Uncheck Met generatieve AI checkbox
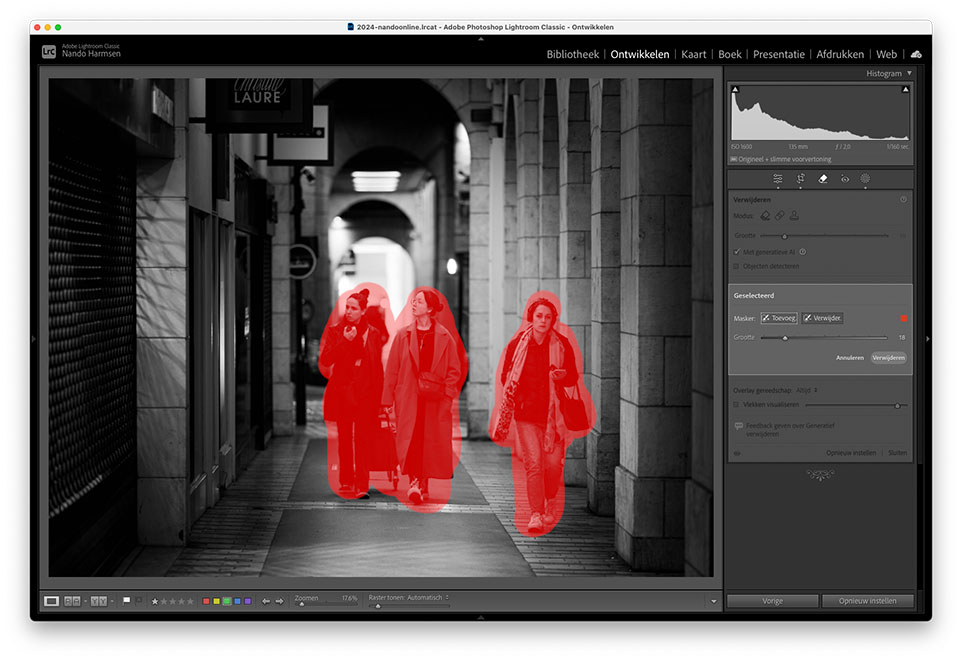 737,252
